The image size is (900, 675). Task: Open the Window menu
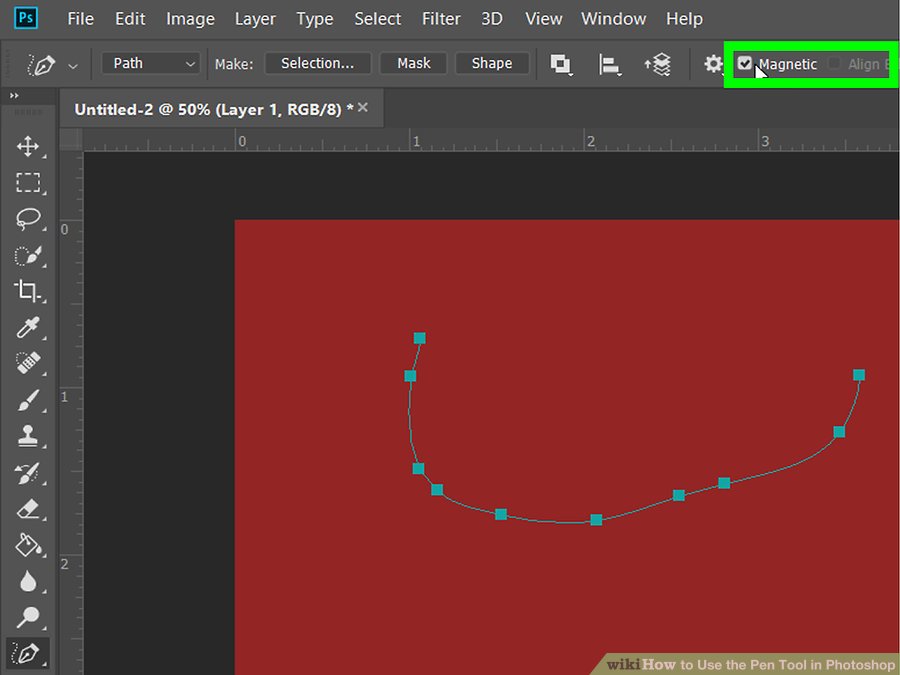614,19
